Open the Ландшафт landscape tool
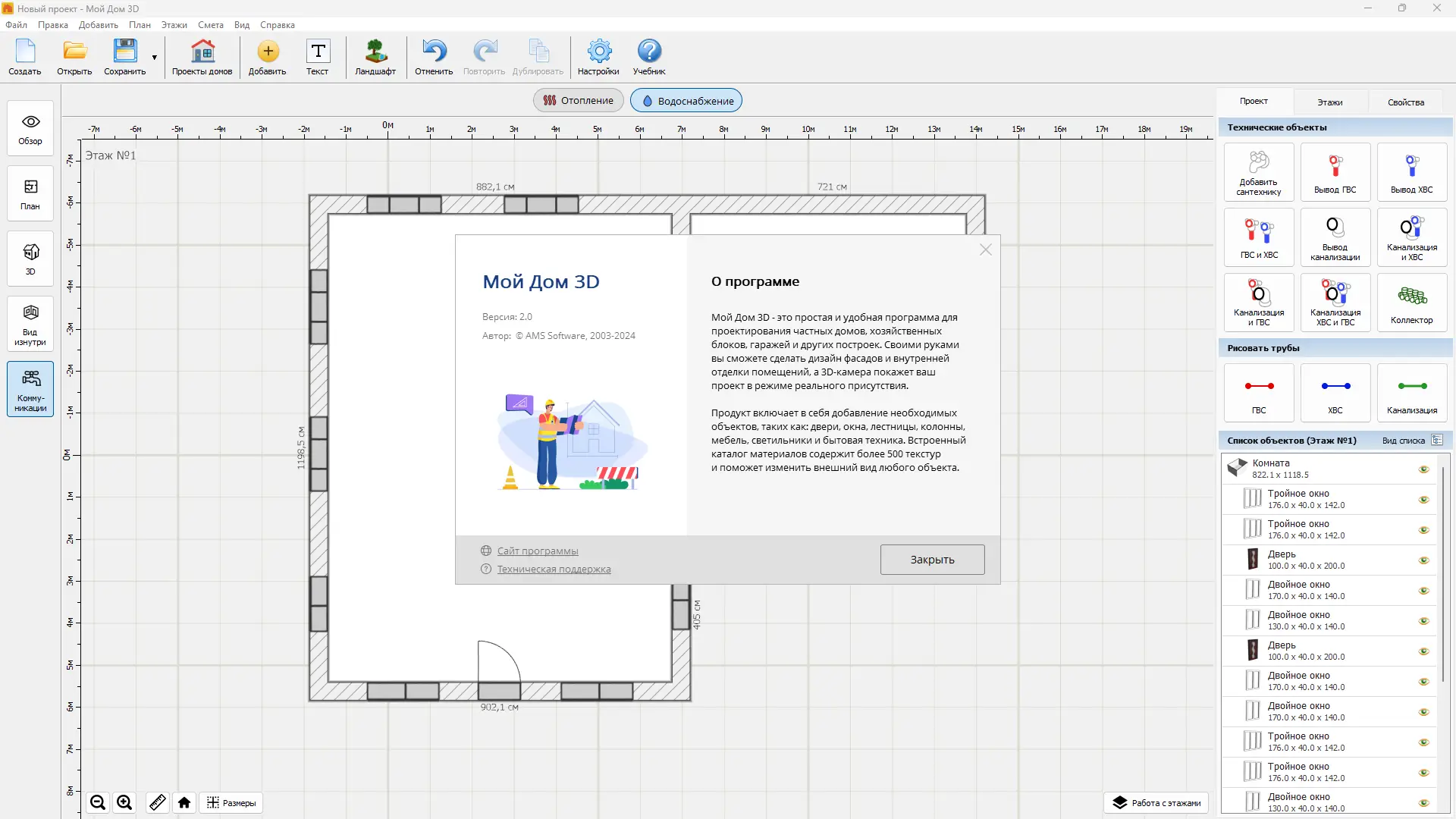1456x819 pixels. (x=375, y=58)
